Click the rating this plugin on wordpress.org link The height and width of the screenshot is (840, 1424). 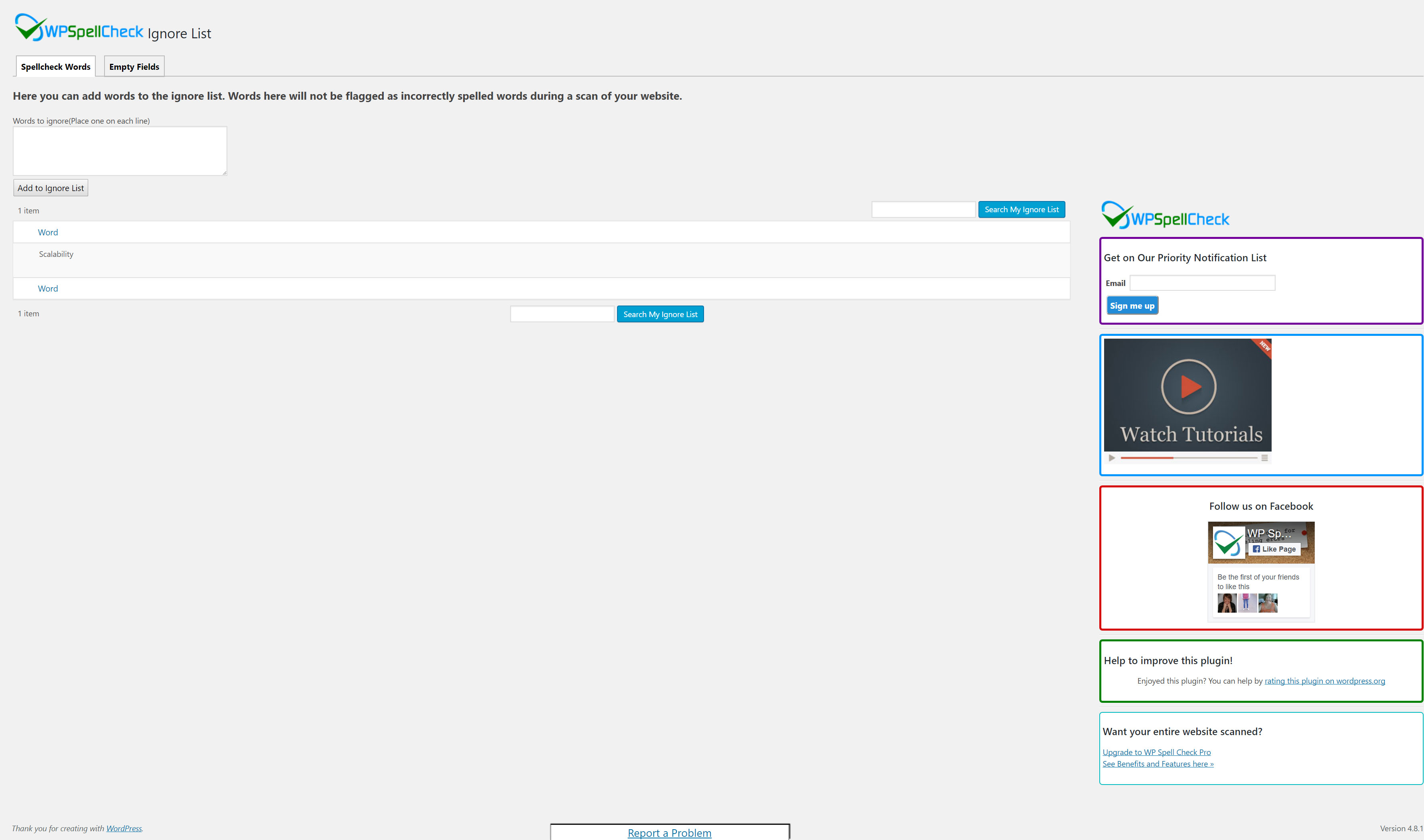coord(1324,680)
